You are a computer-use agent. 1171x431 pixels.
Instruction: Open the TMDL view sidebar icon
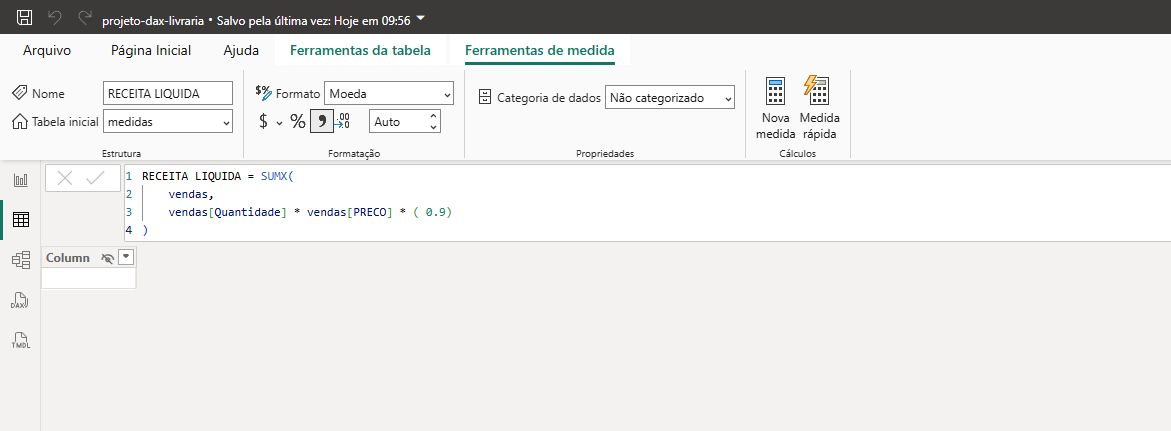pyautogui.click(x=20, y=341)
